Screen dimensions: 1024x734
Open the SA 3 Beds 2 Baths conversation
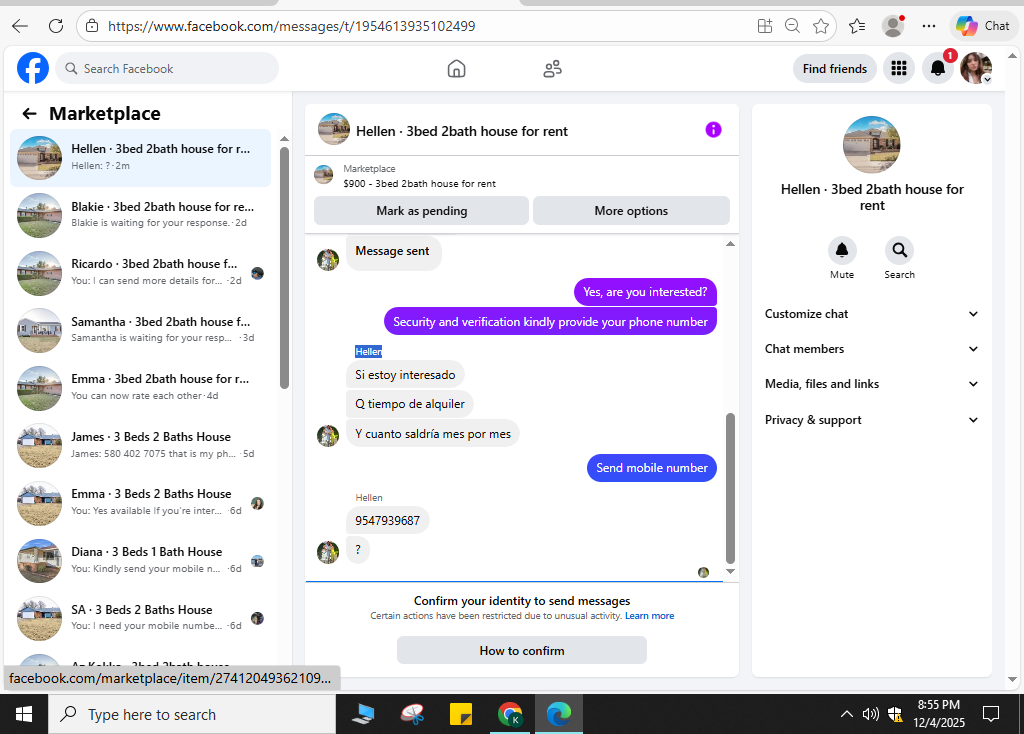140,618
